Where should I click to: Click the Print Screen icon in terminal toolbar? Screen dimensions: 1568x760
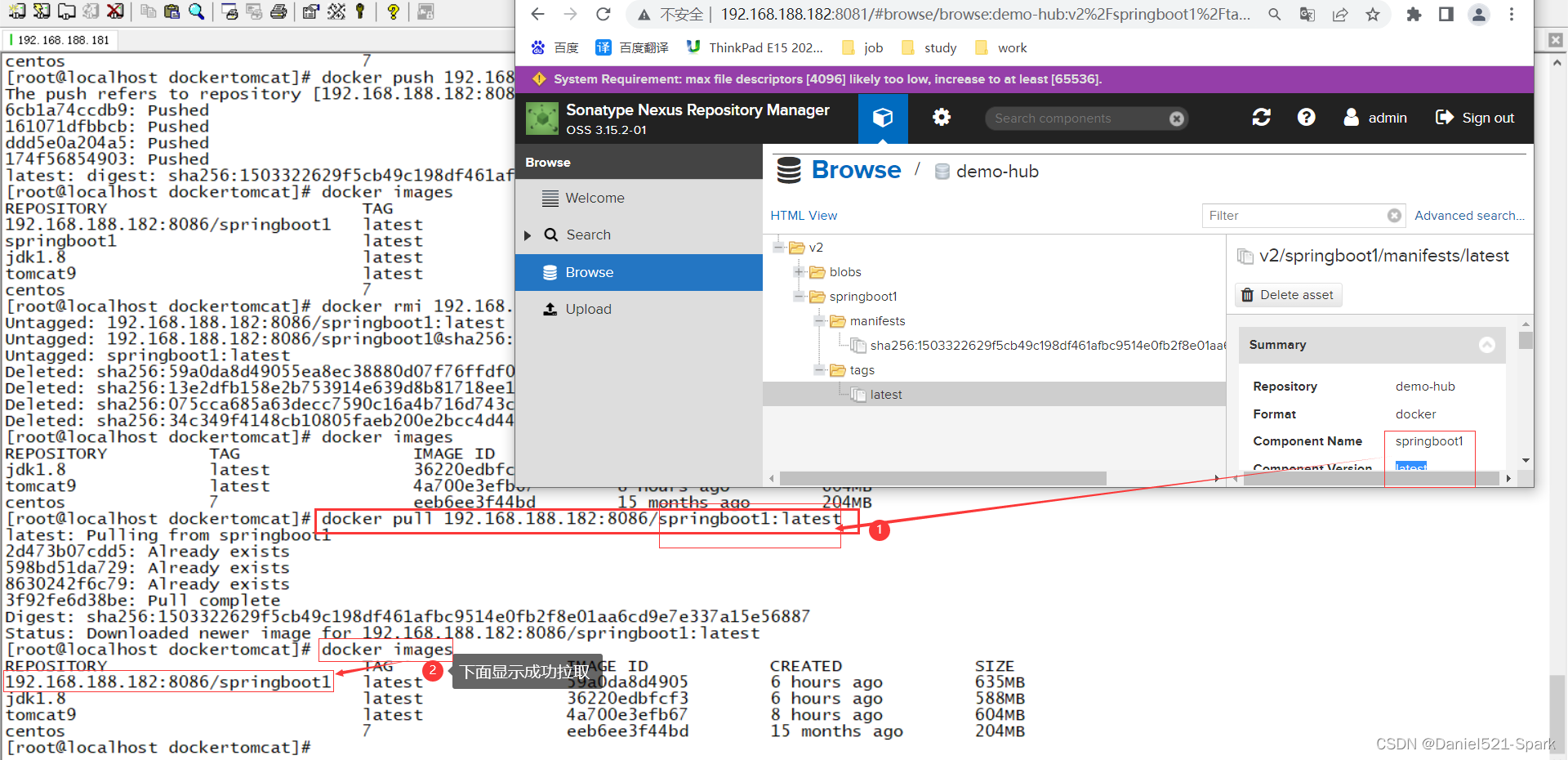pos(229,11)
